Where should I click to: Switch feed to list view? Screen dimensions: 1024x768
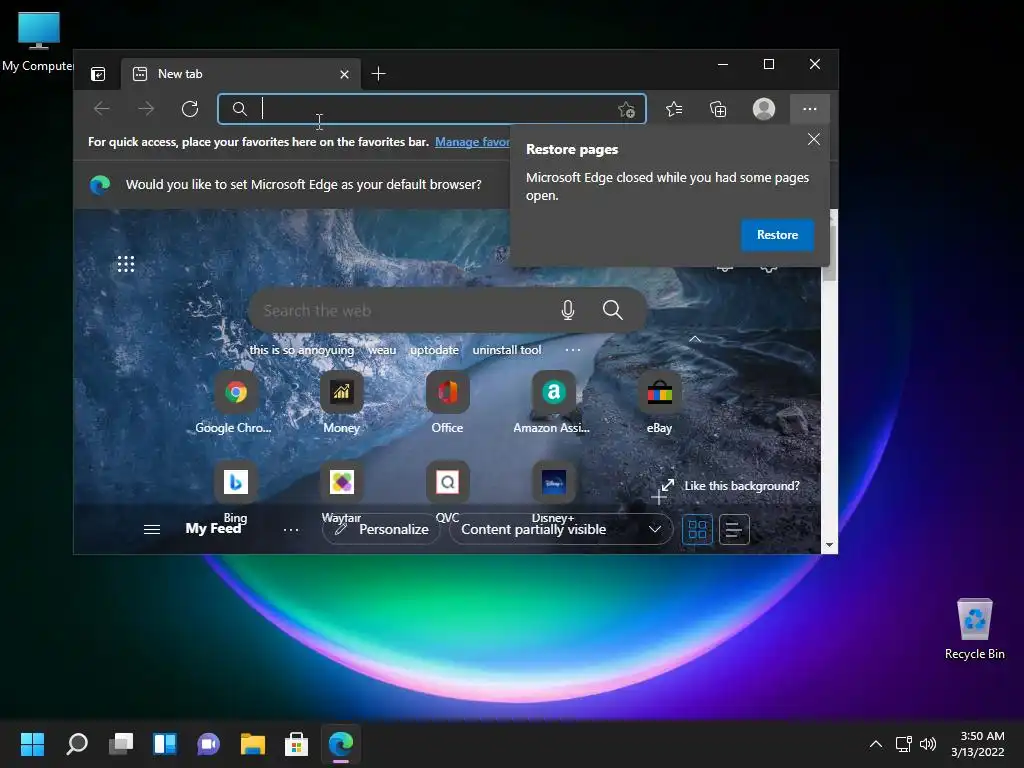pos(734,530)
